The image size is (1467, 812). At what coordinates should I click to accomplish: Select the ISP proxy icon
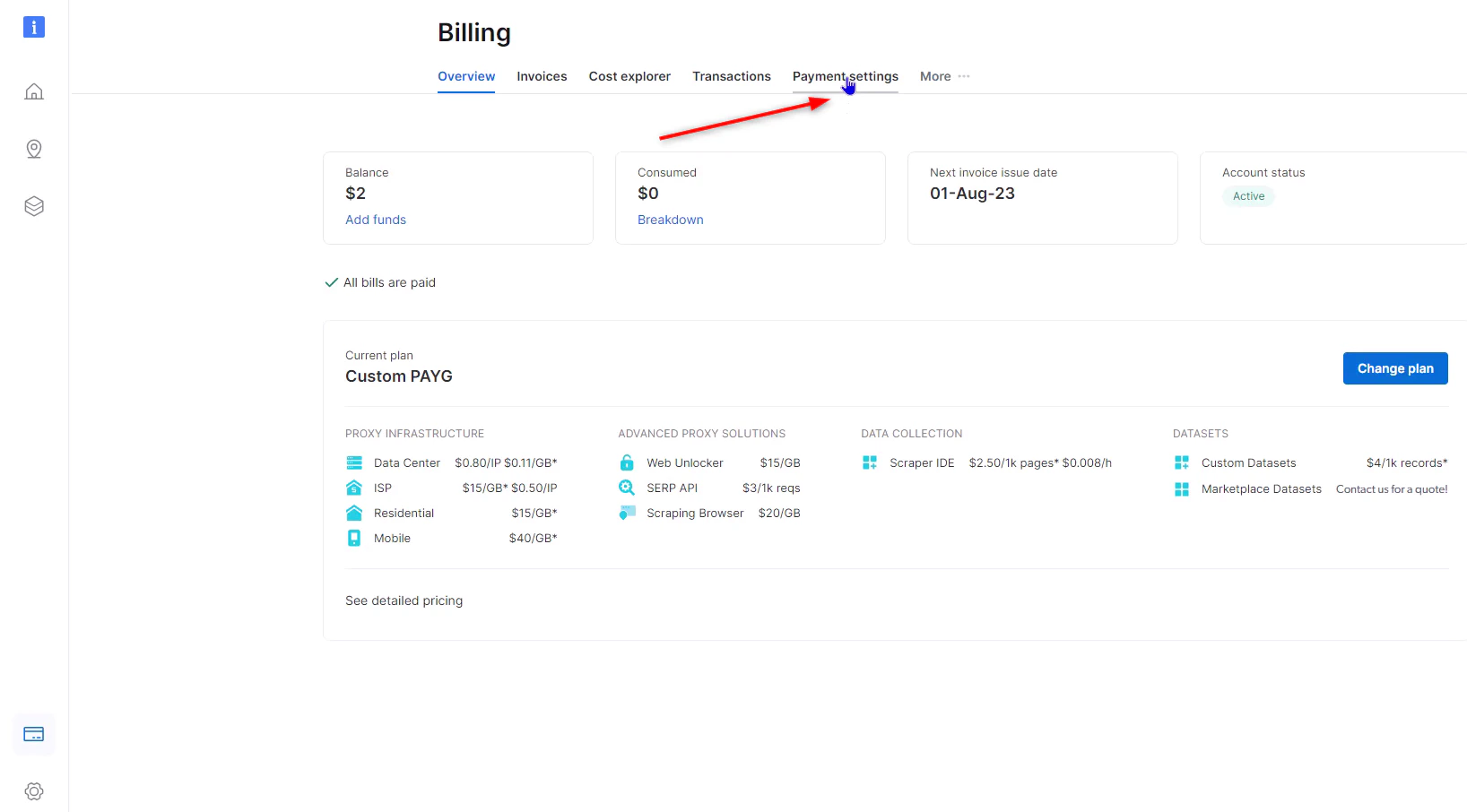coord(354,488)
